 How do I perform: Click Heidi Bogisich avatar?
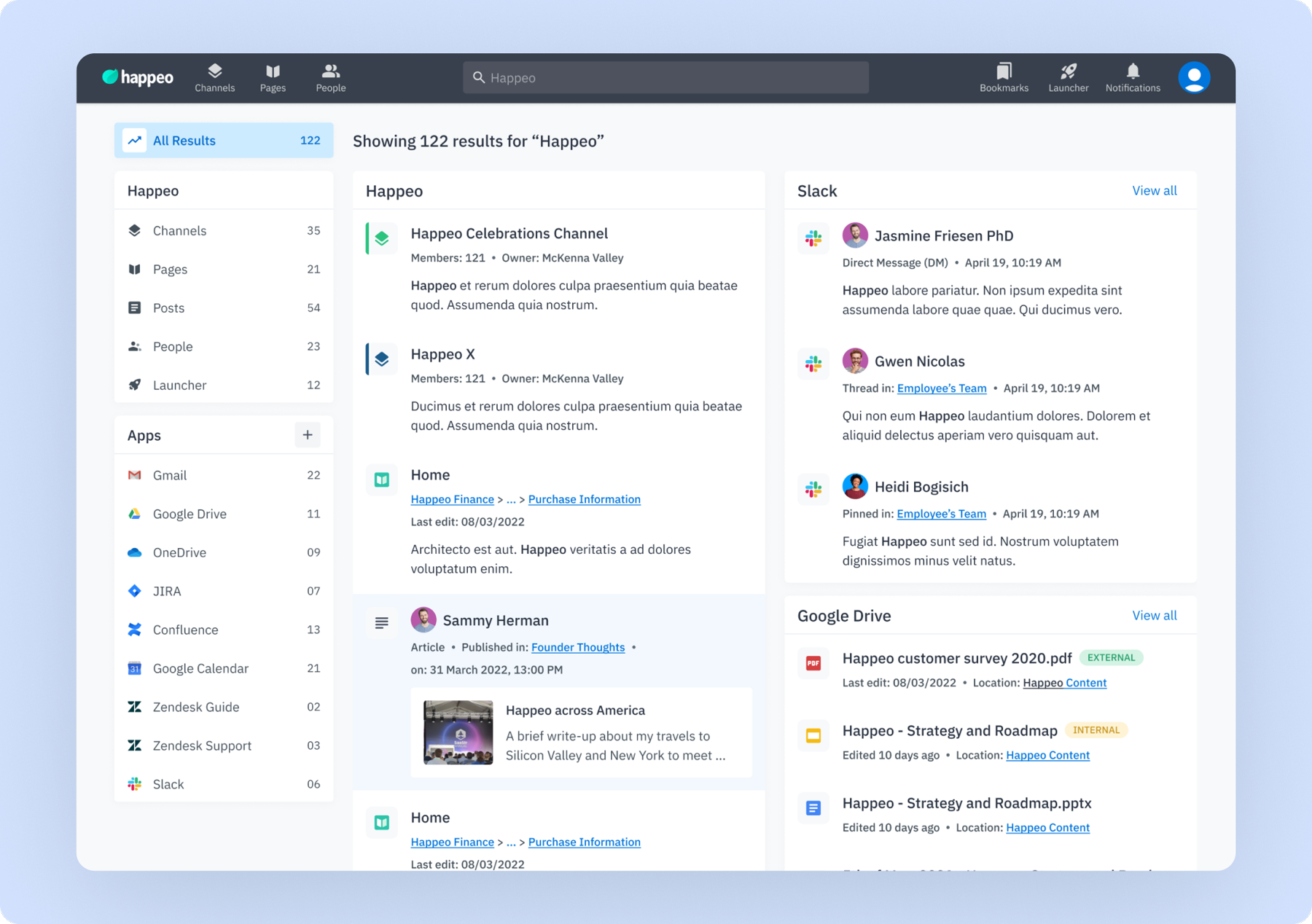pos(855,486)
